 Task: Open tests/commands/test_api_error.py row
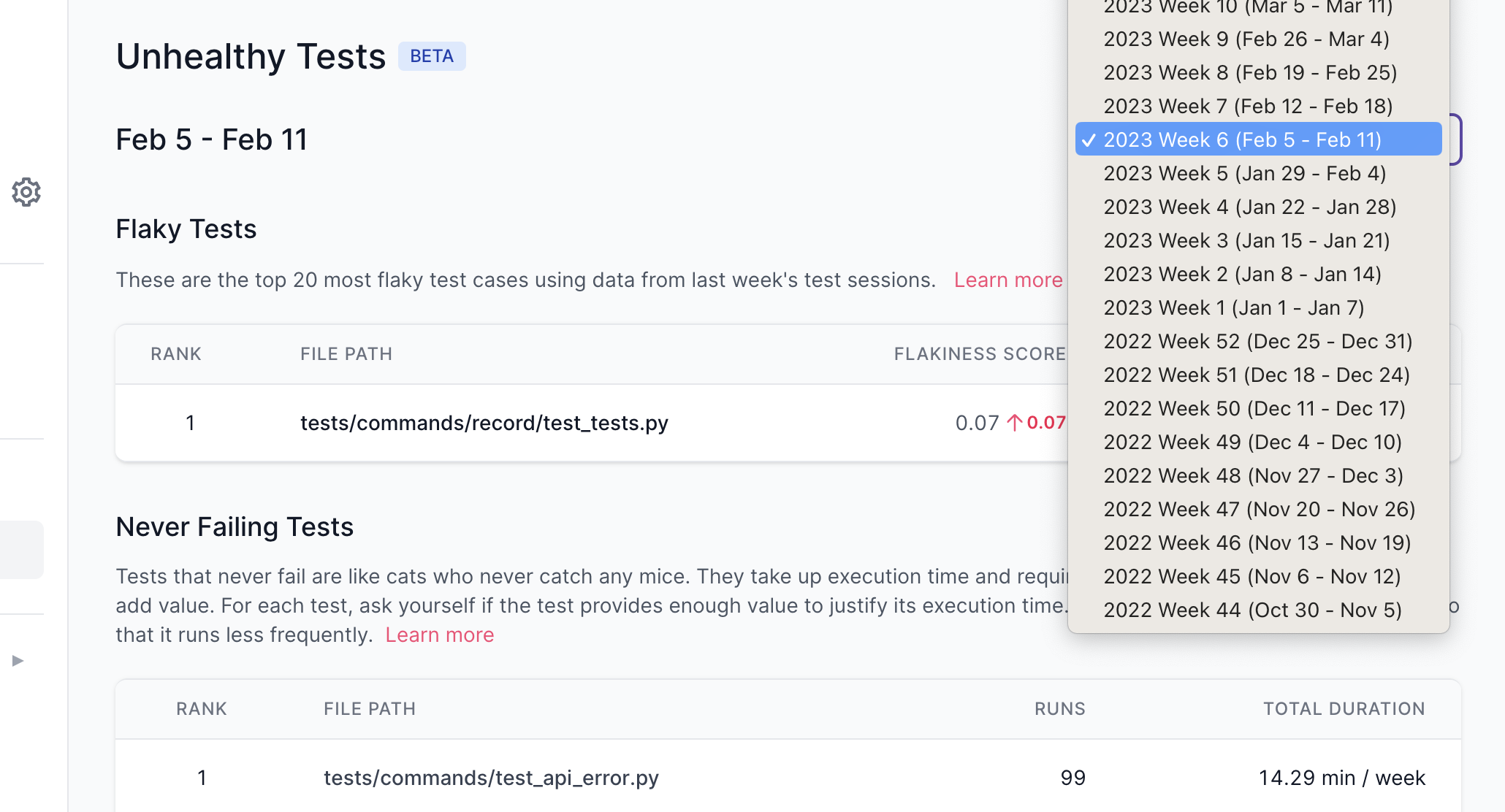[788, 776]
